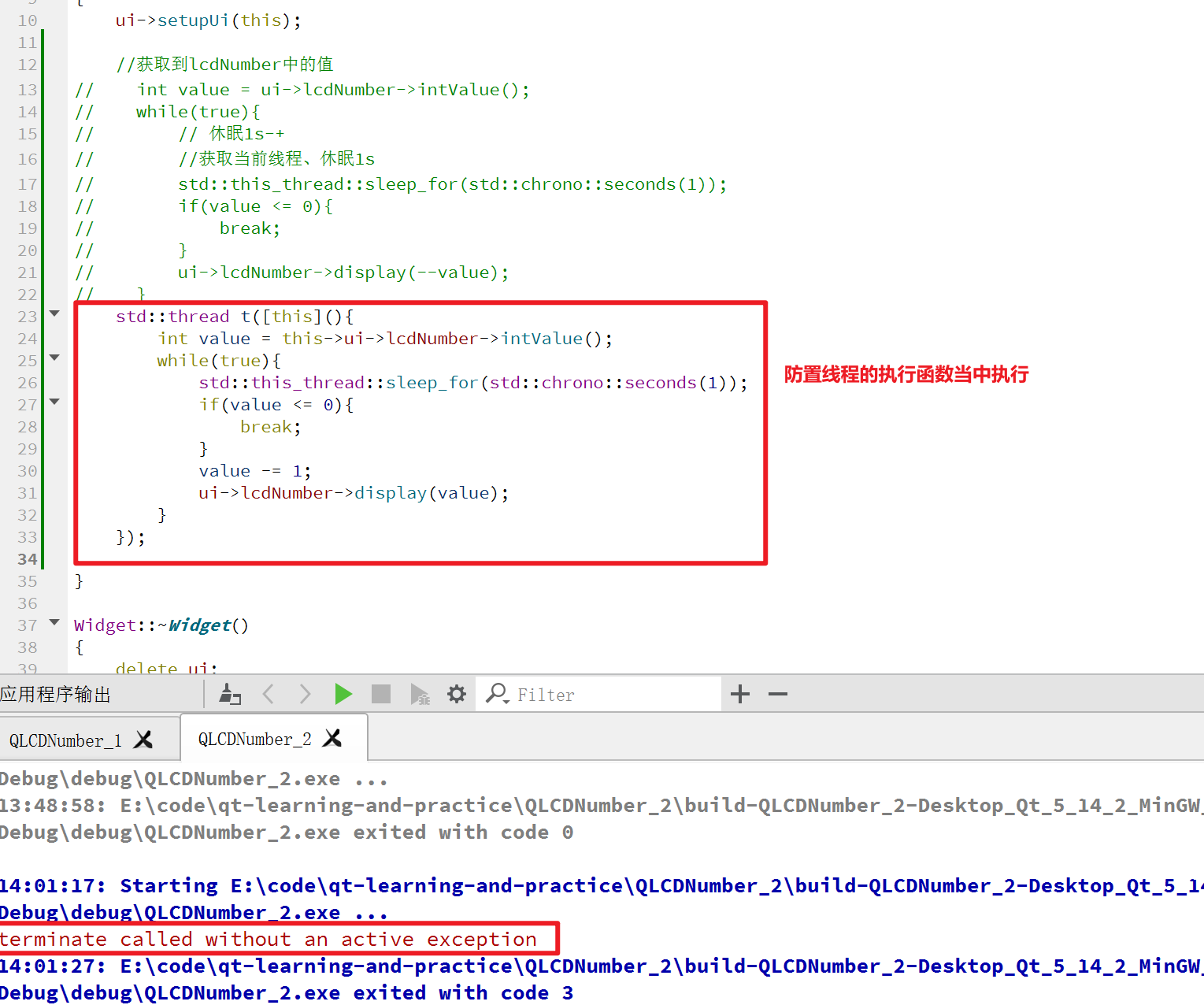1204x1005 pixels.
Task: Stop the running program with the square icon
Action: point(381,694)
